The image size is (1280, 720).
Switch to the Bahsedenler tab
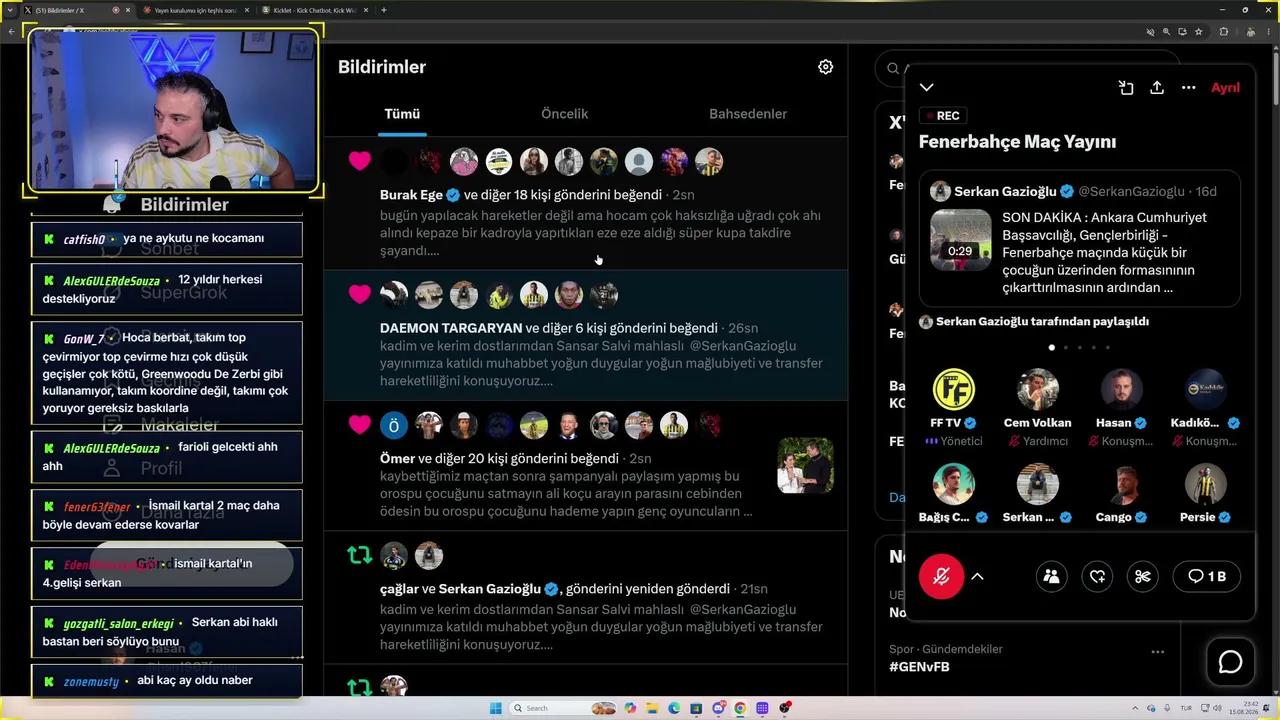(748, 114)
